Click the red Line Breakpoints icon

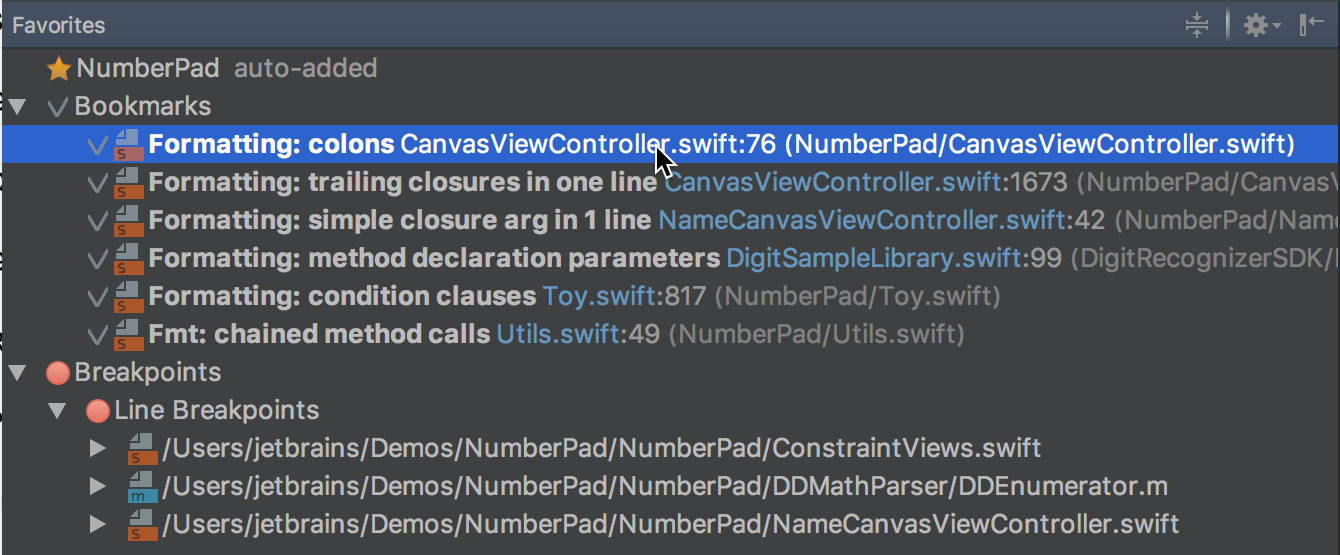tap(97, 411)
